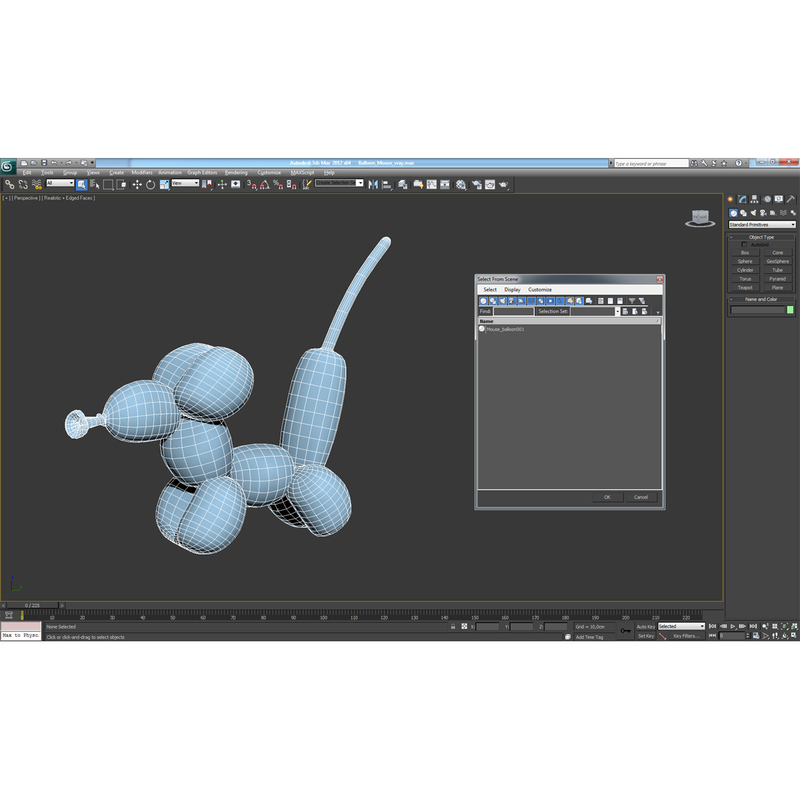Select the Select and Rotate tool
Screen dimensions: 800x800
[x=150, y=185]
